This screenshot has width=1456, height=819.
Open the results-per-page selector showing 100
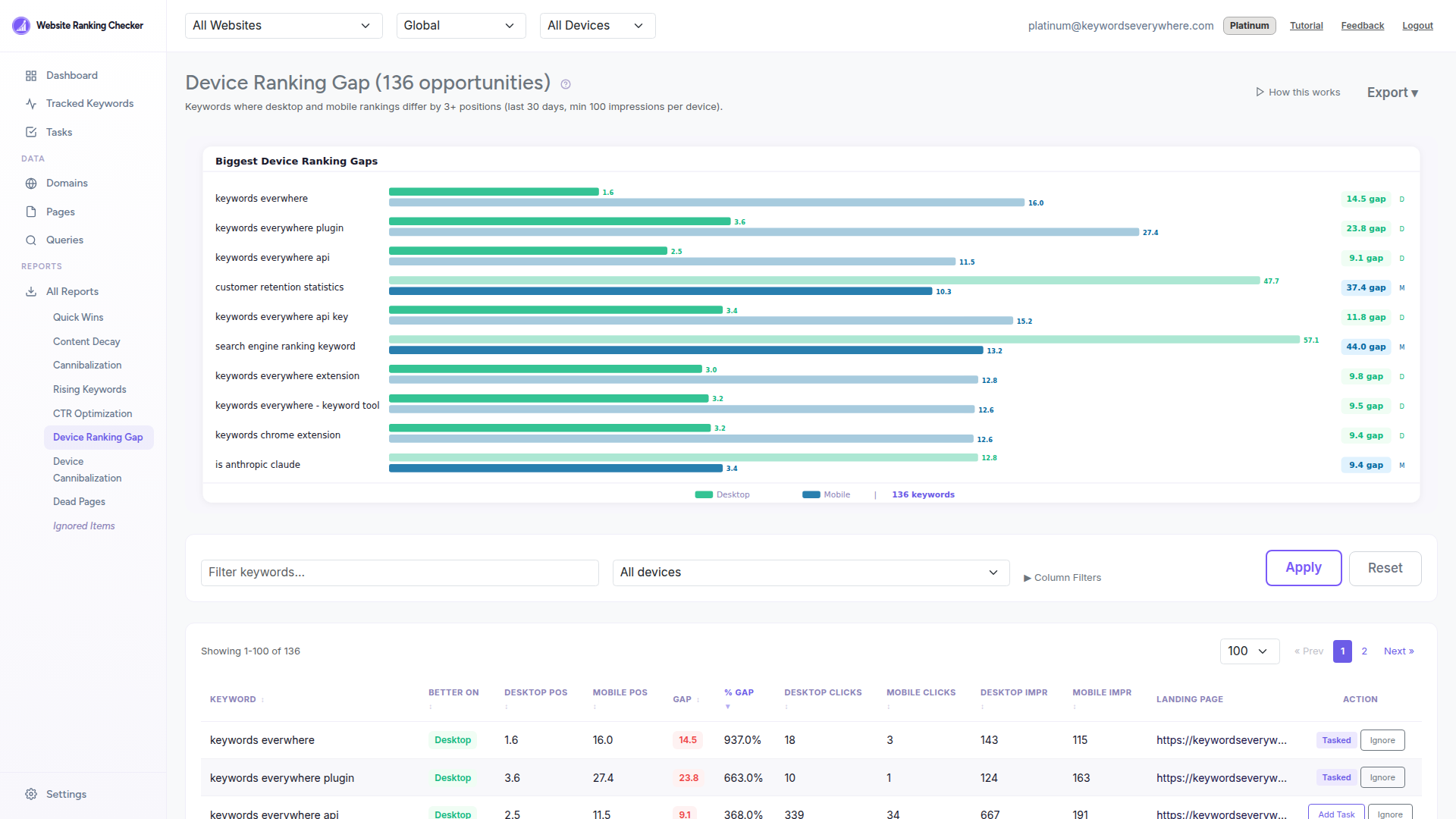point(1249,651)
